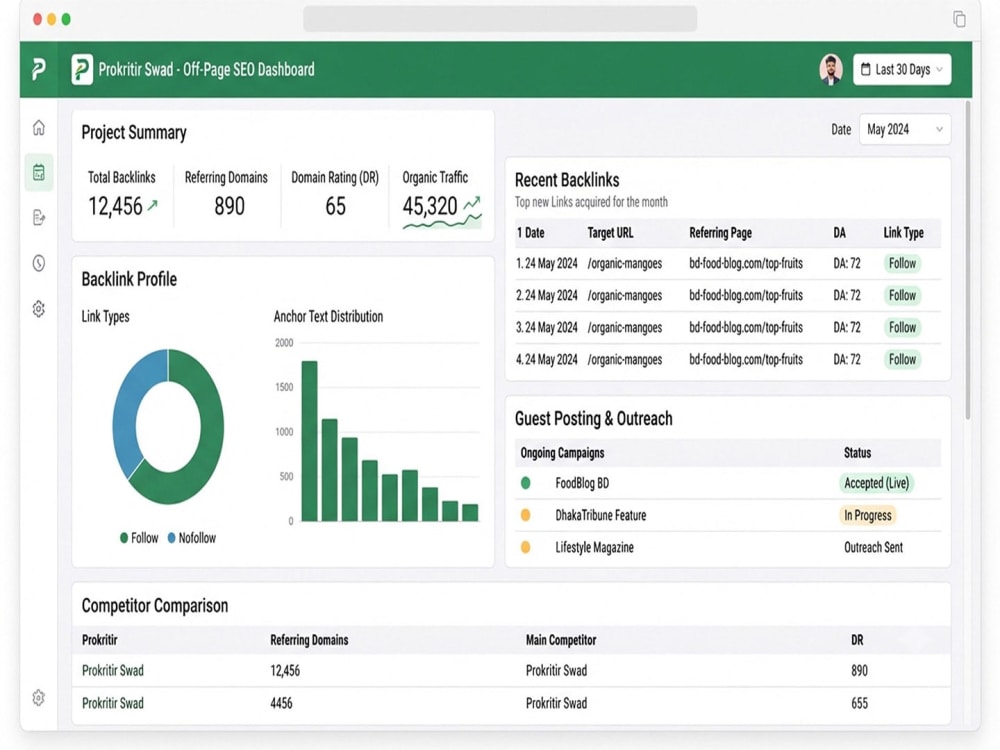Click the Main Competitor column header
This screenshot has width=1000, height=750.
pyautogui.click(x=561, y=640)
